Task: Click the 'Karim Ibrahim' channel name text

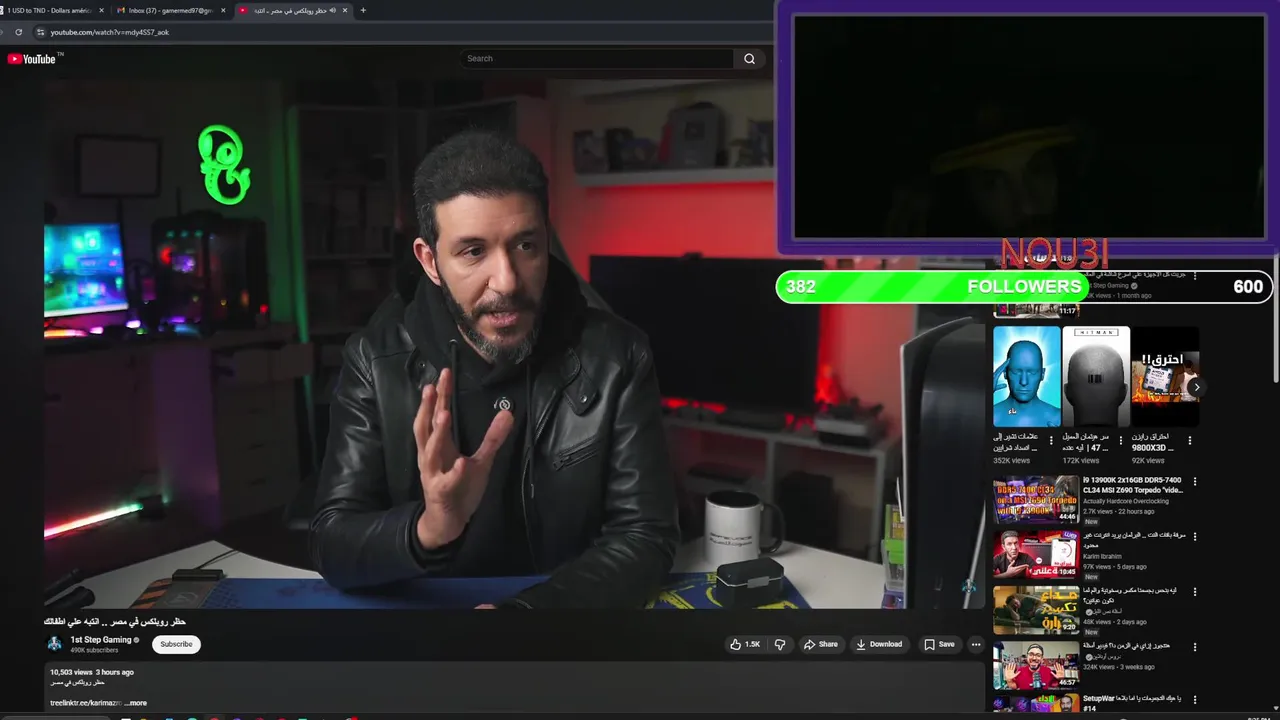Action: [x=1103, y=556]
